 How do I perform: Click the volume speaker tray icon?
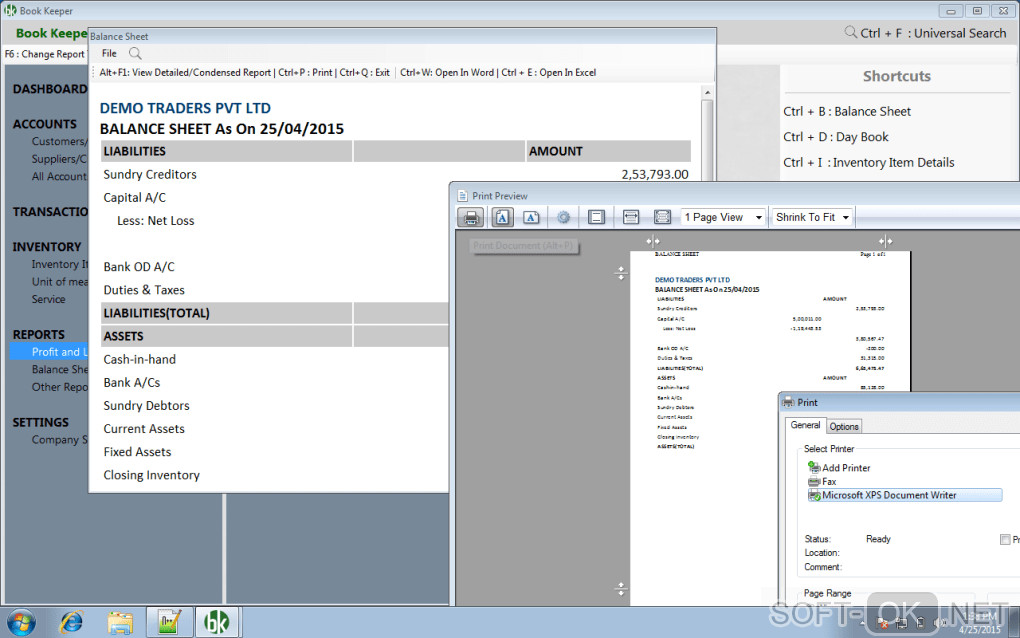click(x=937, y=624)
